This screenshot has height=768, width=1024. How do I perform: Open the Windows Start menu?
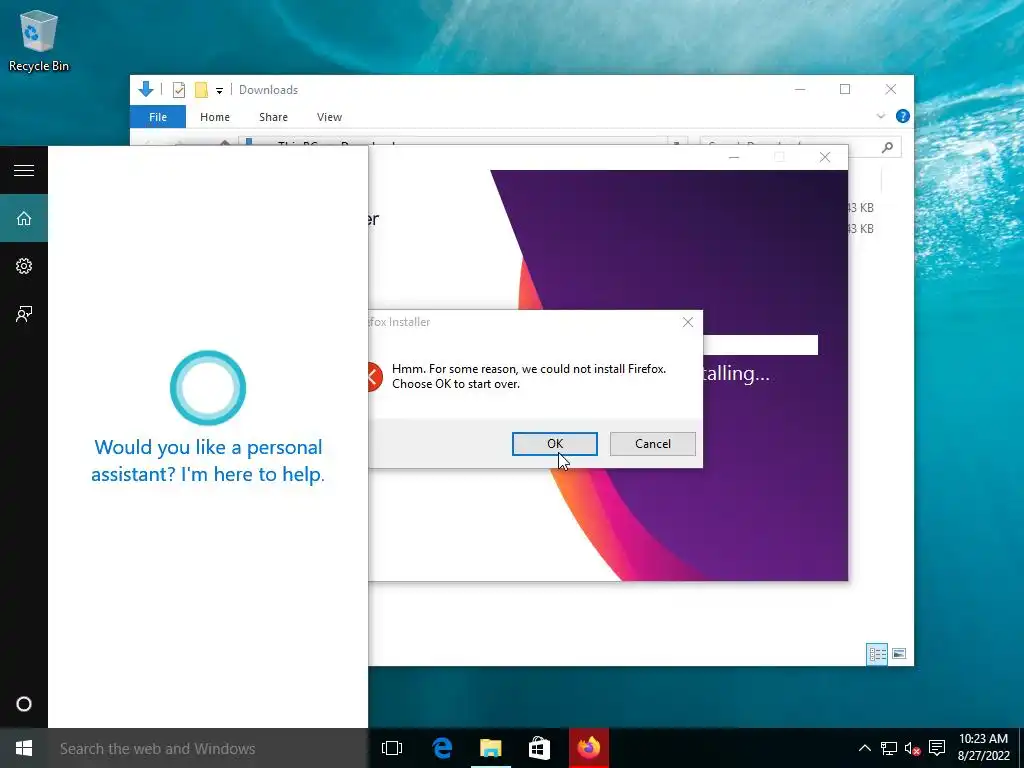point(24,748)
